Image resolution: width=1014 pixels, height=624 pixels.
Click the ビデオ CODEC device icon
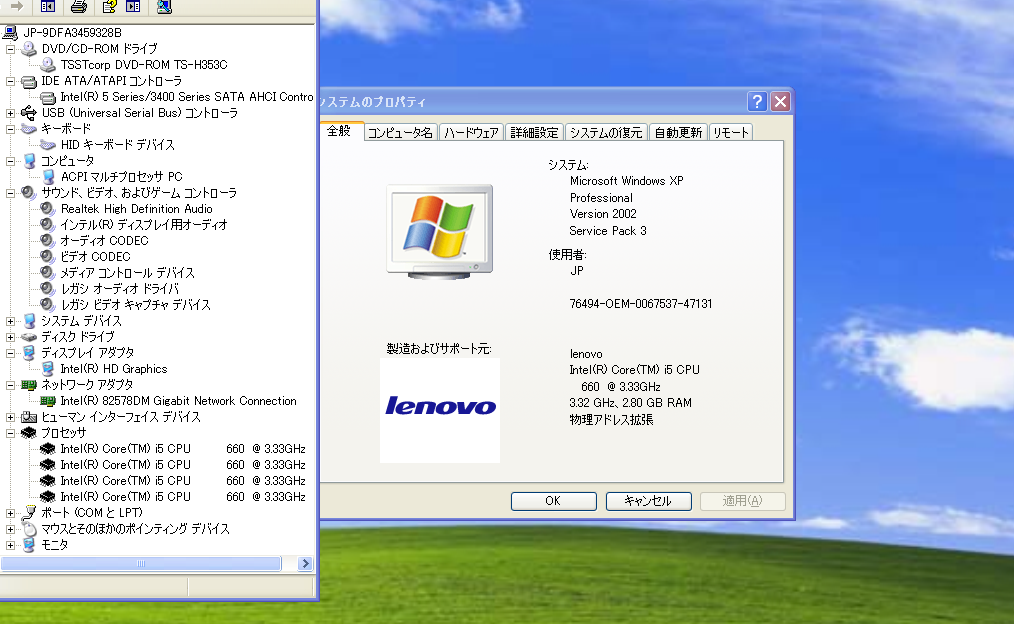pyautogui.click(x=47, y=257)
